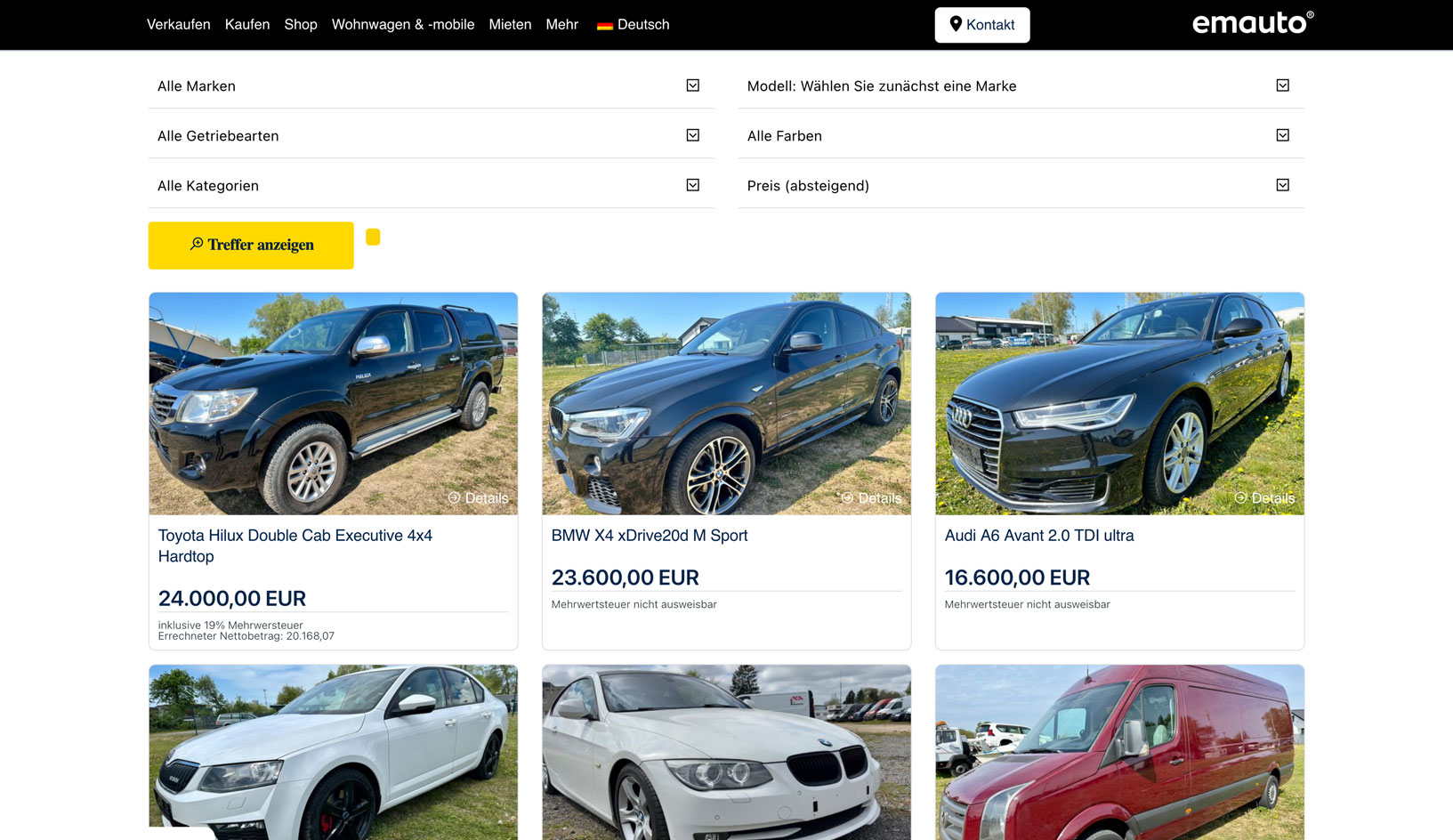Open the Audi A6 Avant photo
The image size is (1453, 840).
[1119, 403]
